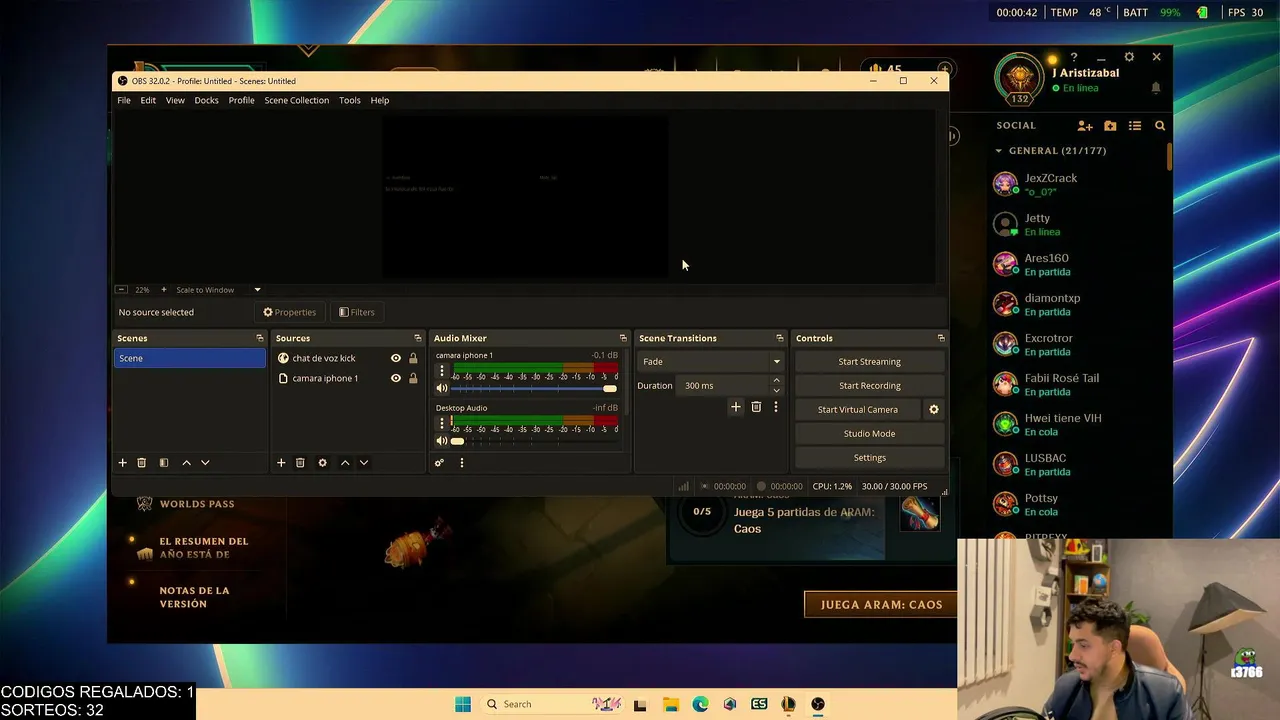Enable Studio Mode

point(869,434)
